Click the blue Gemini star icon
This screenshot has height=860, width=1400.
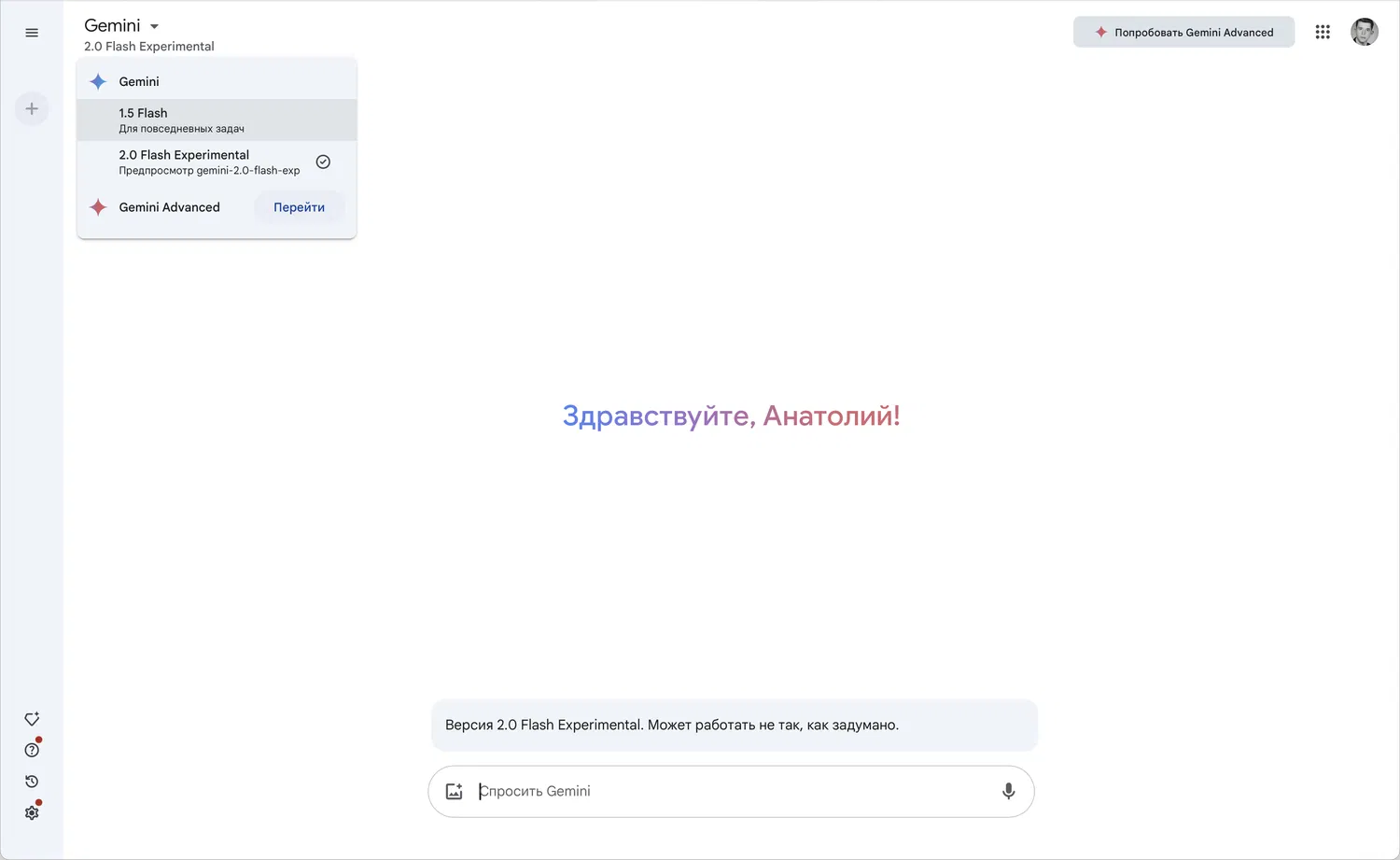tap(98, 81)
